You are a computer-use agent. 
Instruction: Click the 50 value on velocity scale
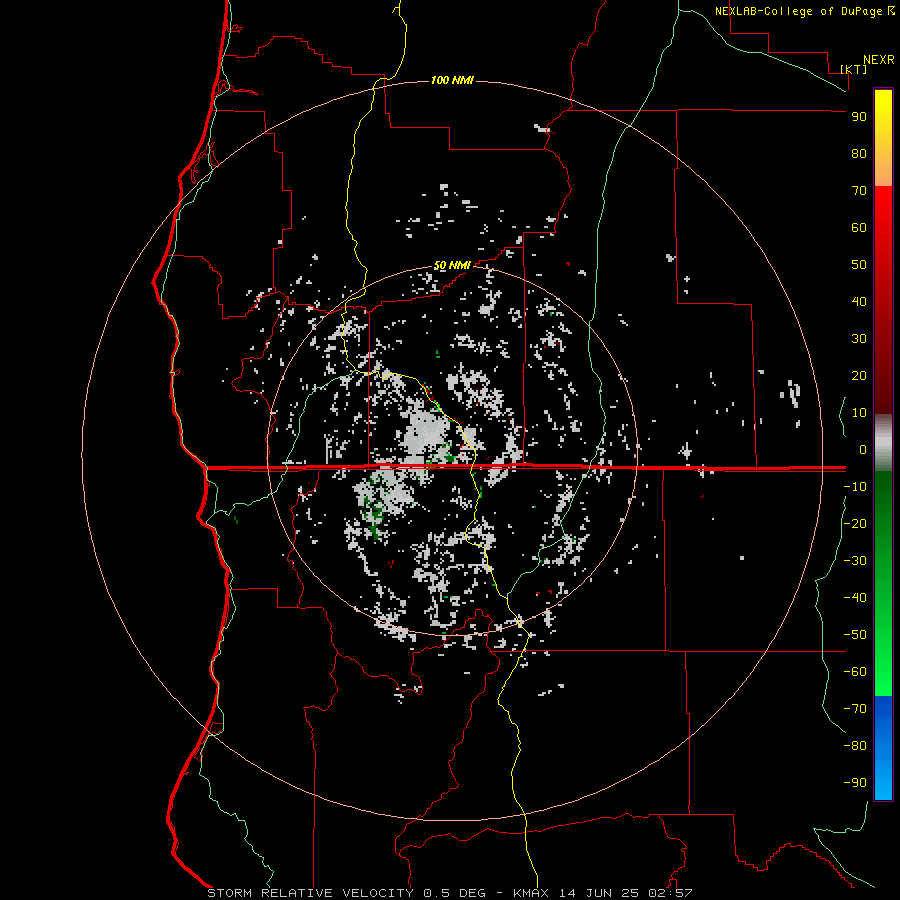pyautogui.click(x=859, y=265)
